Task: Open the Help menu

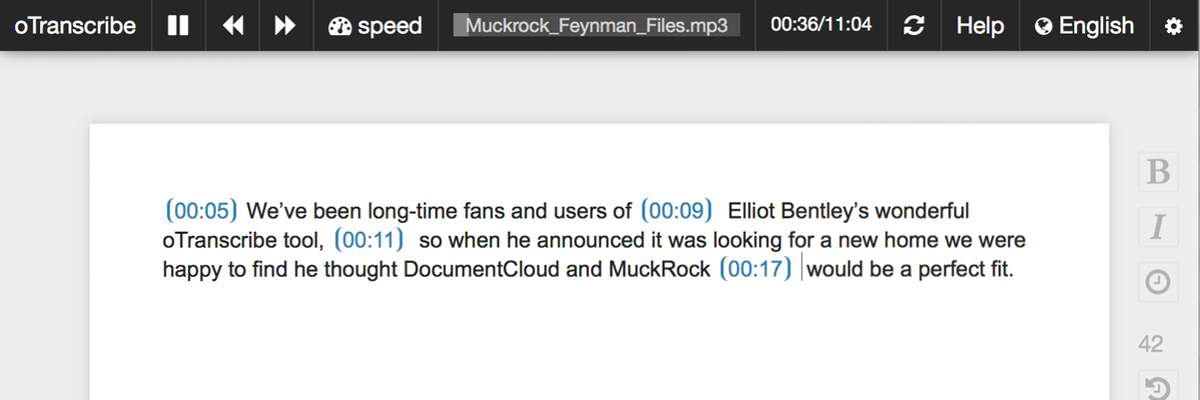Action: pyautogui.click(x=980, y=26)
